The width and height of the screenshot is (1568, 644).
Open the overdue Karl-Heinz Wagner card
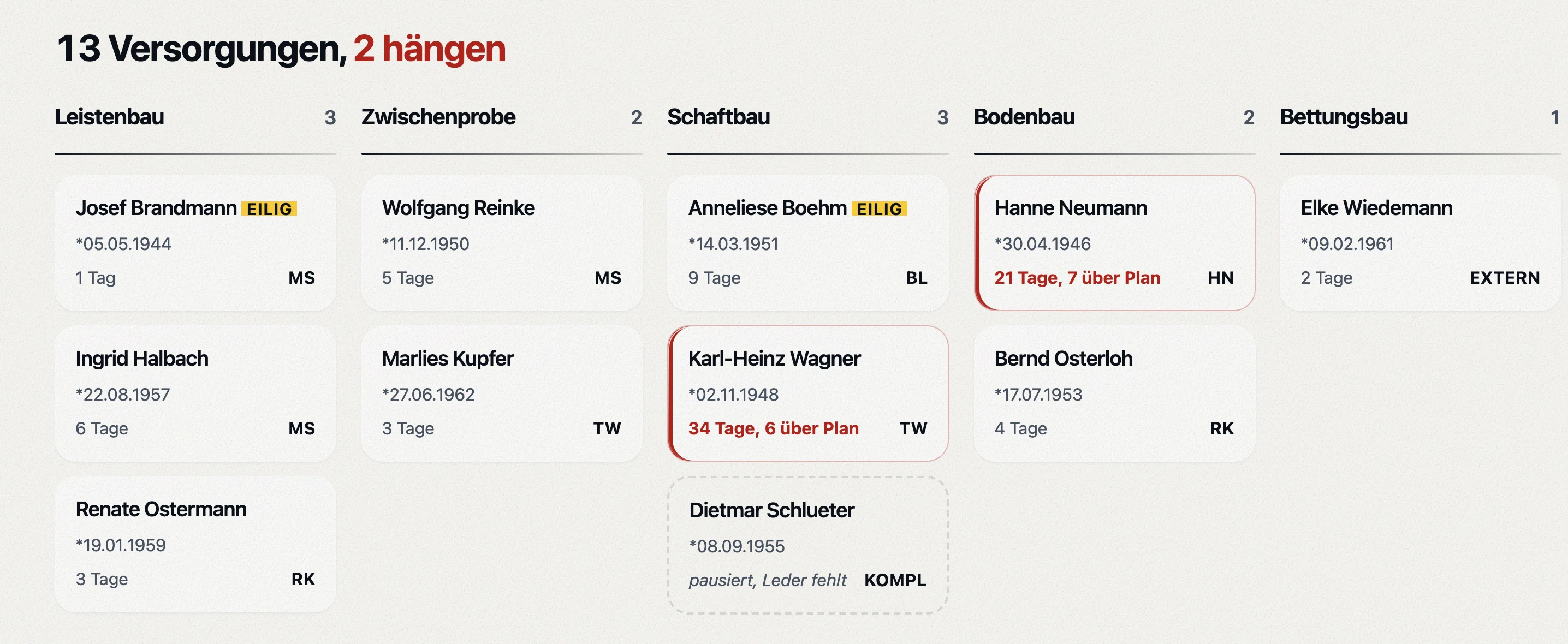tap(807, 393)
